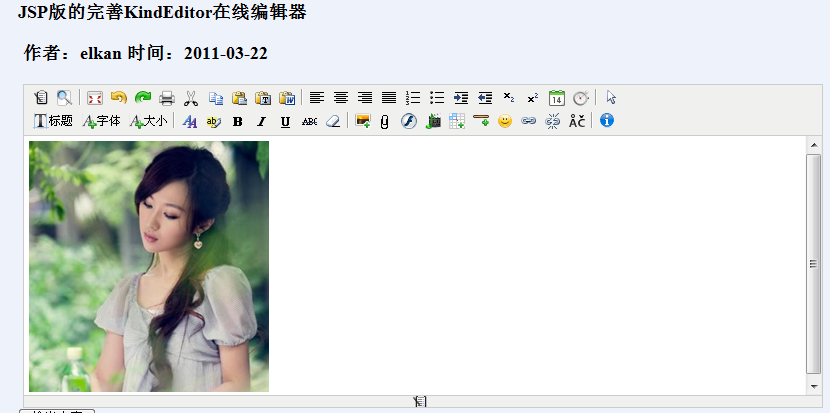Open the HTML source view icon
830x413 pixels.
coord(41,98)
